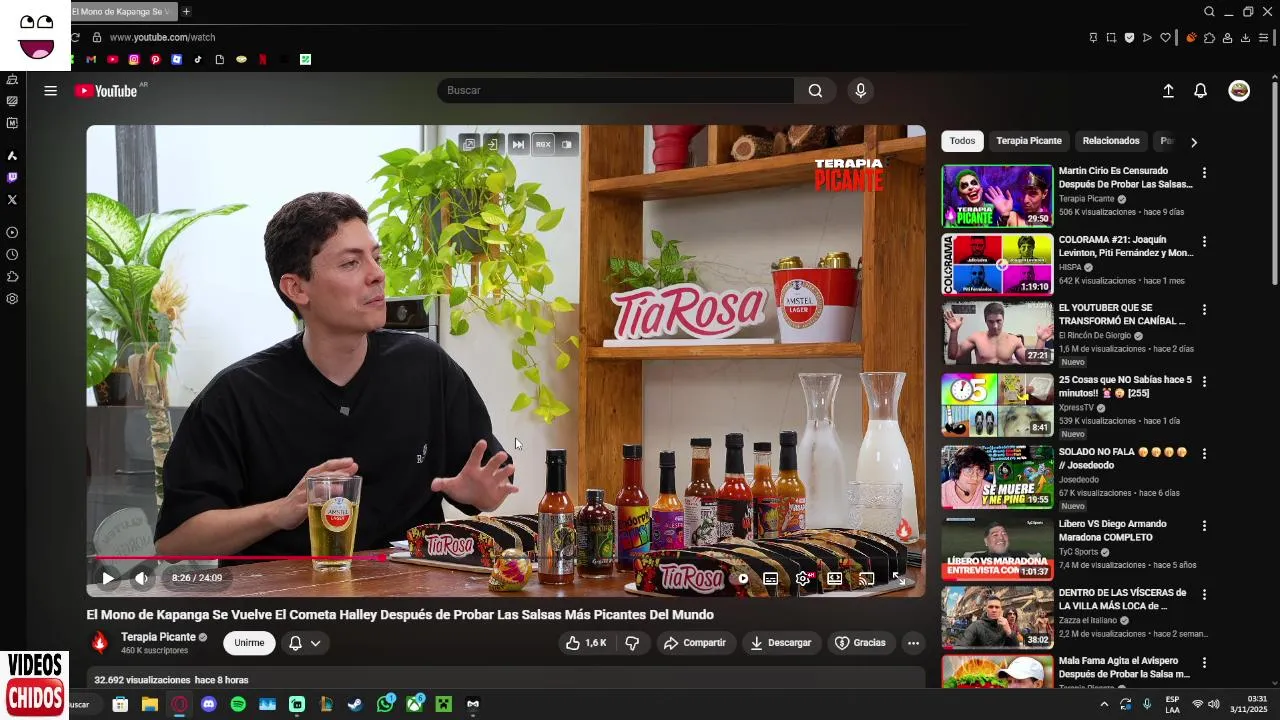Expand the notification bell dropdown for channel
The height and width of the screenshot is (720, 1280).
[305, 643]
